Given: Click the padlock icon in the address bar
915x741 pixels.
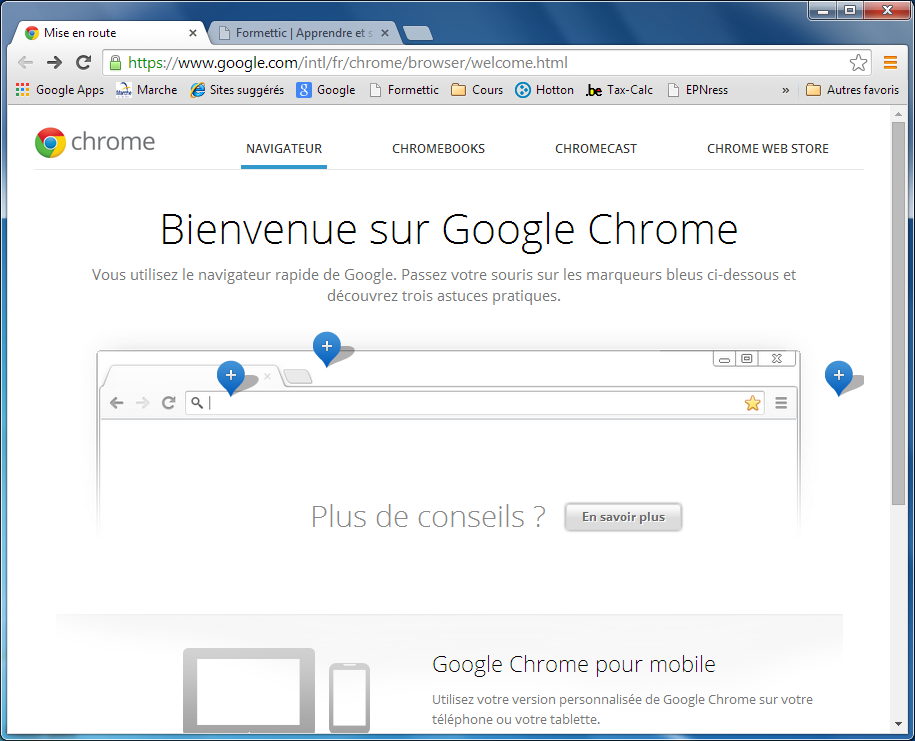Looking at the screenshot, I should tap(113, 61).
